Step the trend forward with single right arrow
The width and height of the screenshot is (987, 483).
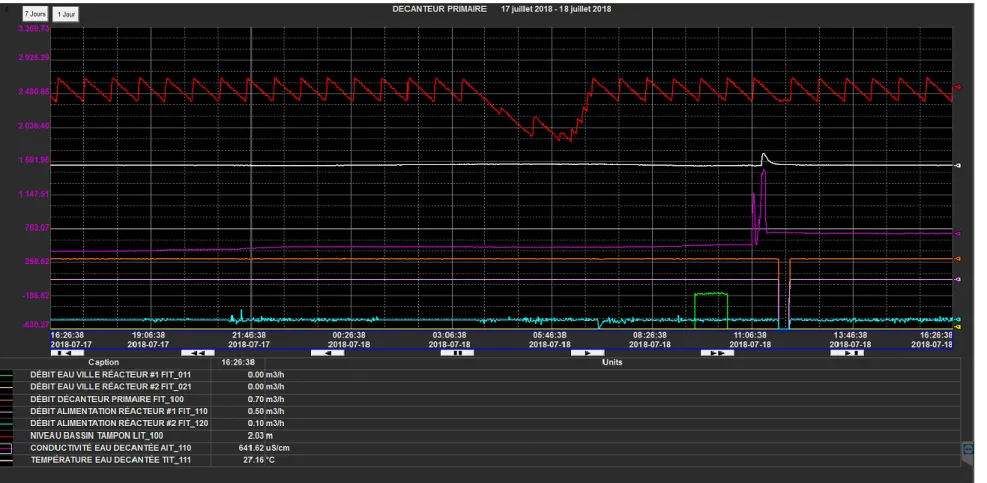(587, 353)
